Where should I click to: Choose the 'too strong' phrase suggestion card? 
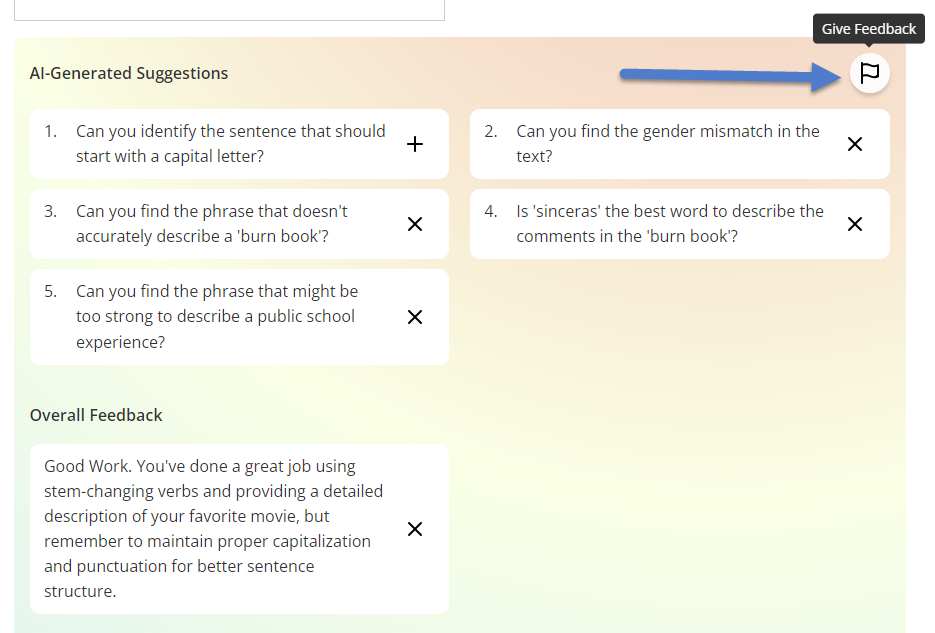239,316
